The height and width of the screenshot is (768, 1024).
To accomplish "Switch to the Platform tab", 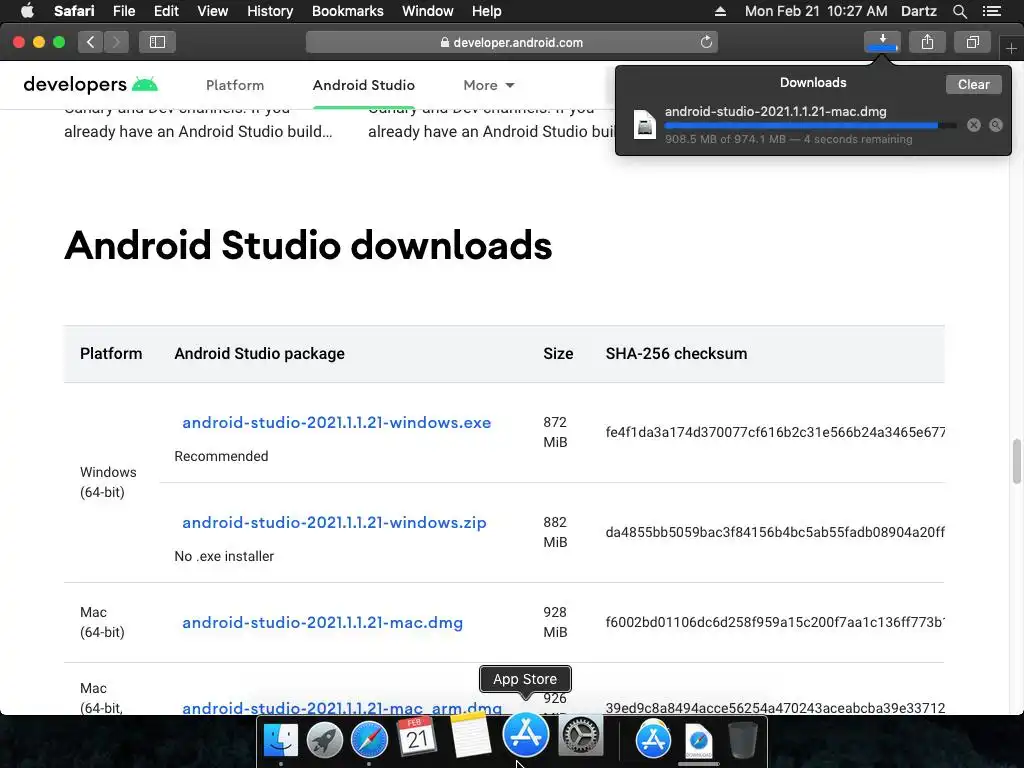I will tap(235, 85).
